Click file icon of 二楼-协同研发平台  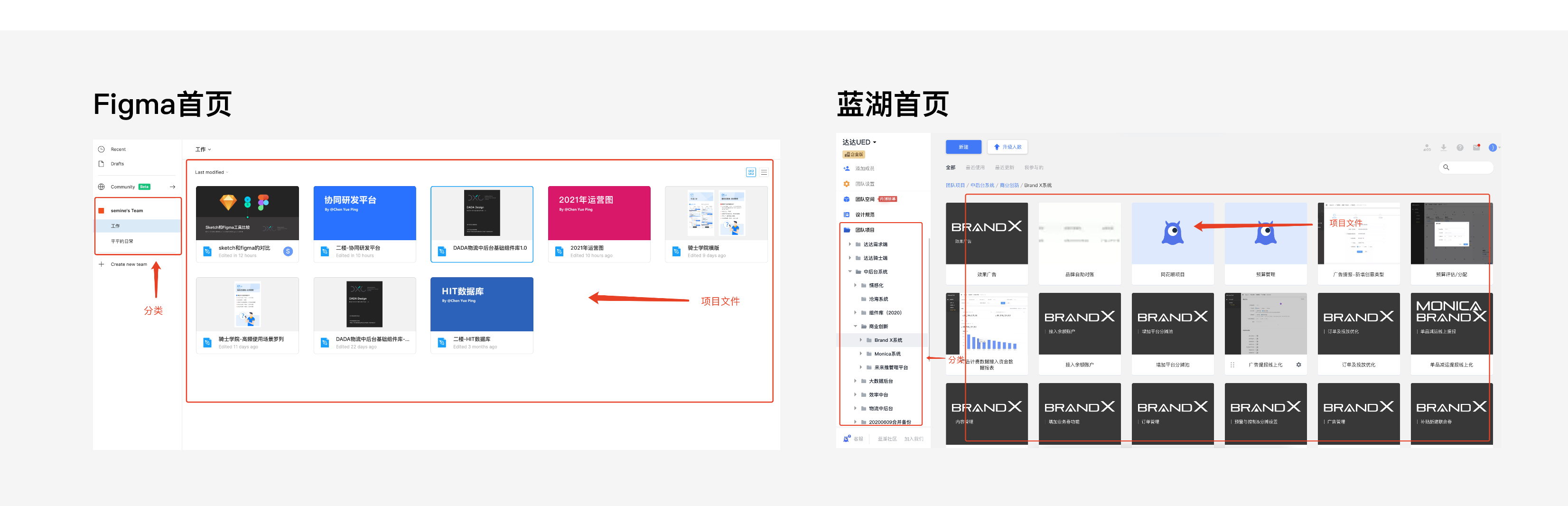[x=325, y=251]
